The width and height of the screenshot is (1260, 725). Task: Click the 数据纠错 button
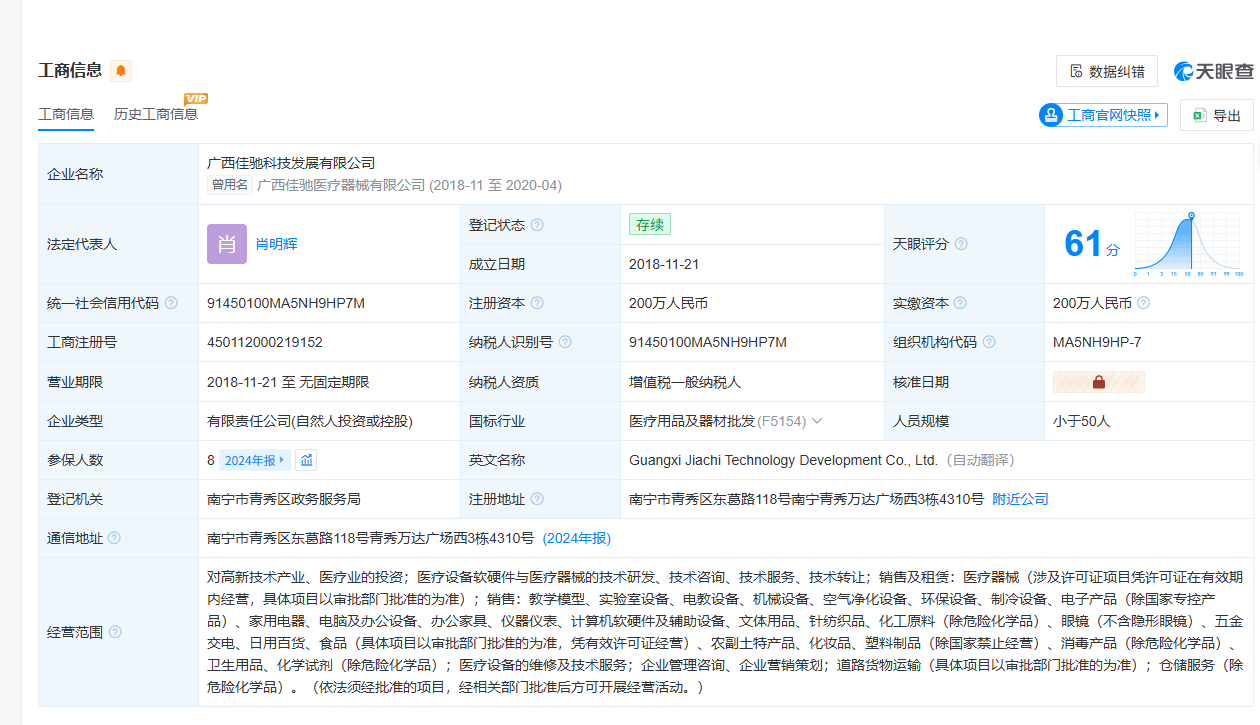(1106, 71)
